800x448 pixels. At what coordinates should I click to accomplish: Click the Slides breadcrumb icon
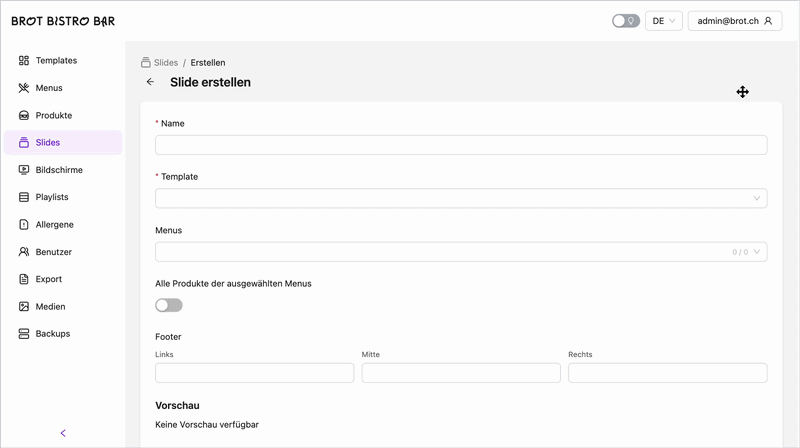146,63
